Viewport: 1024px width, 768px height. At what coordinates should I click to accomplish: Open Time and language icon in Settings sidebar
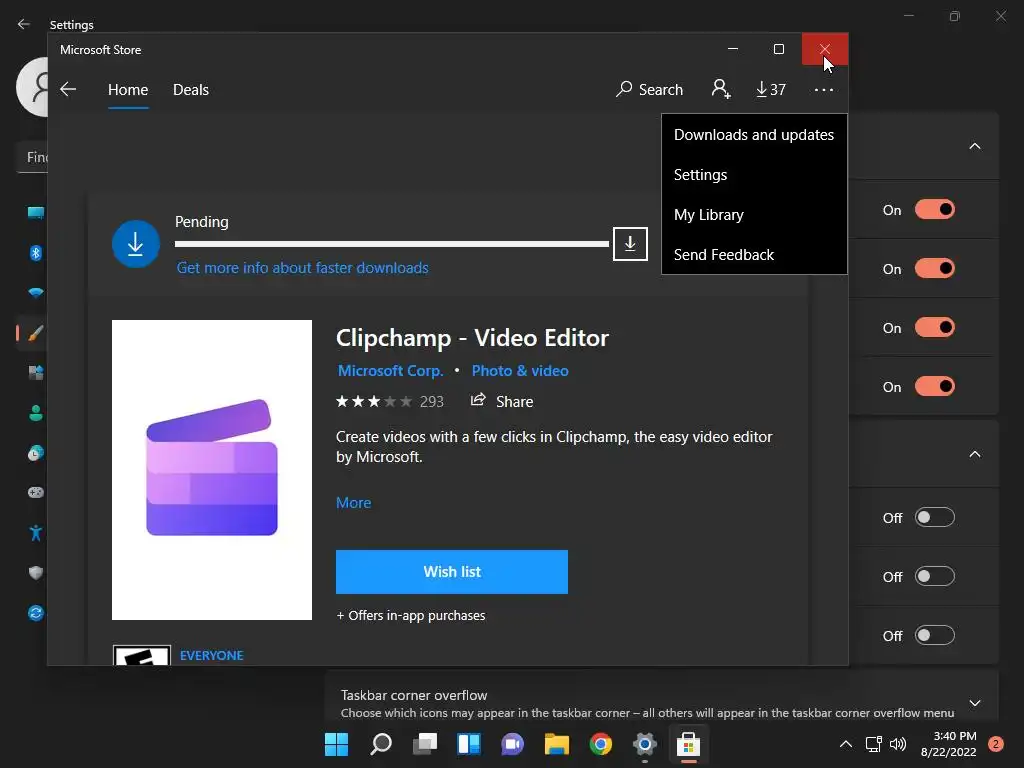pos(36,453)
